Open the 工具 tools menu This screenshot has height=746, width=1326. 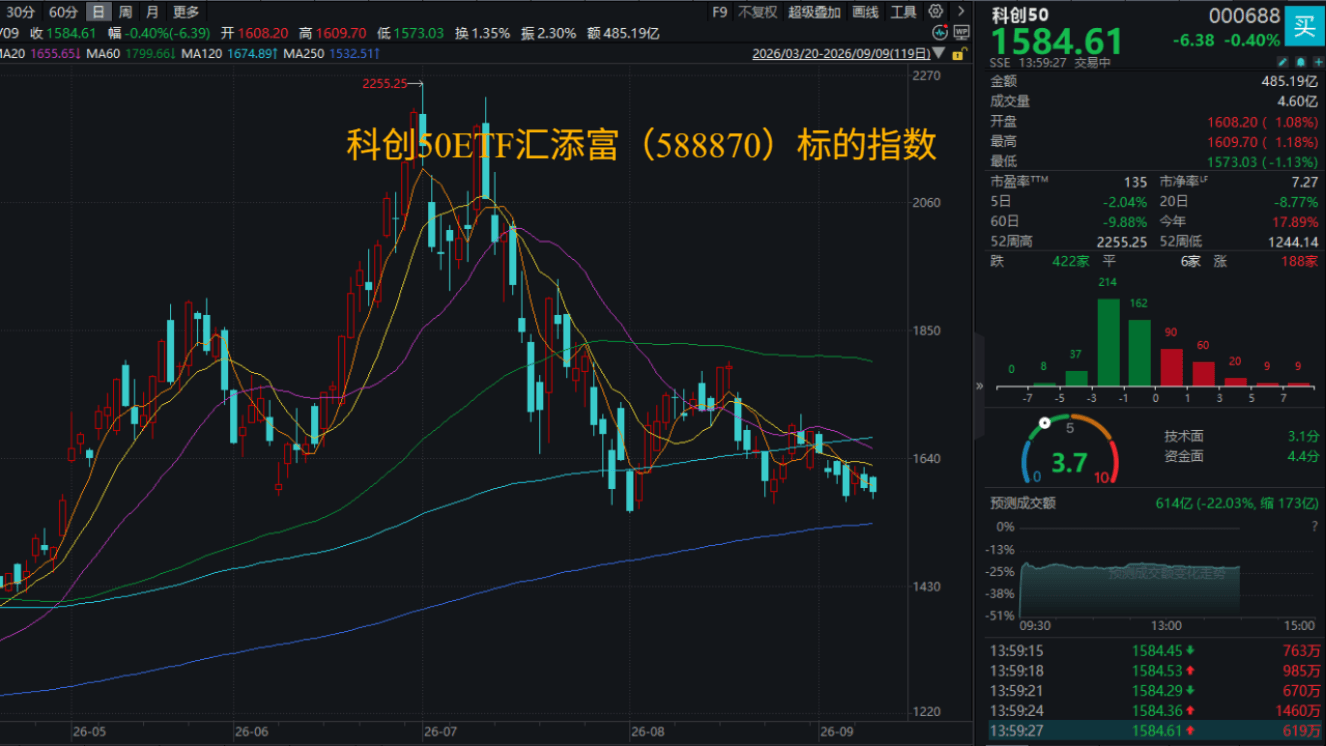click(x=903, y=12)
